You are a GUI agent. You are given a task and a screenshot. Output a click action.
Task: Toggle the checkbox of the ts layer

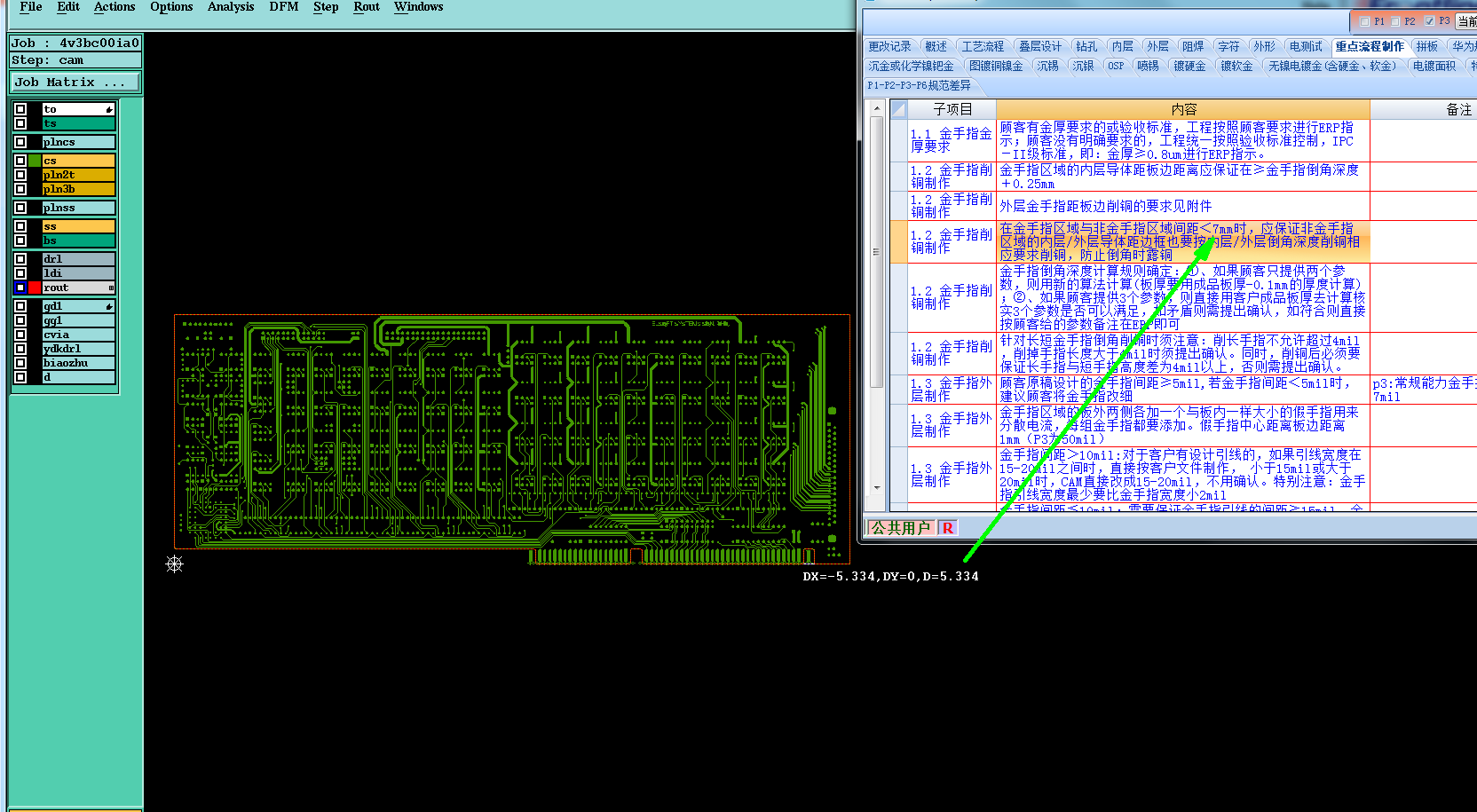coord(20,123)
